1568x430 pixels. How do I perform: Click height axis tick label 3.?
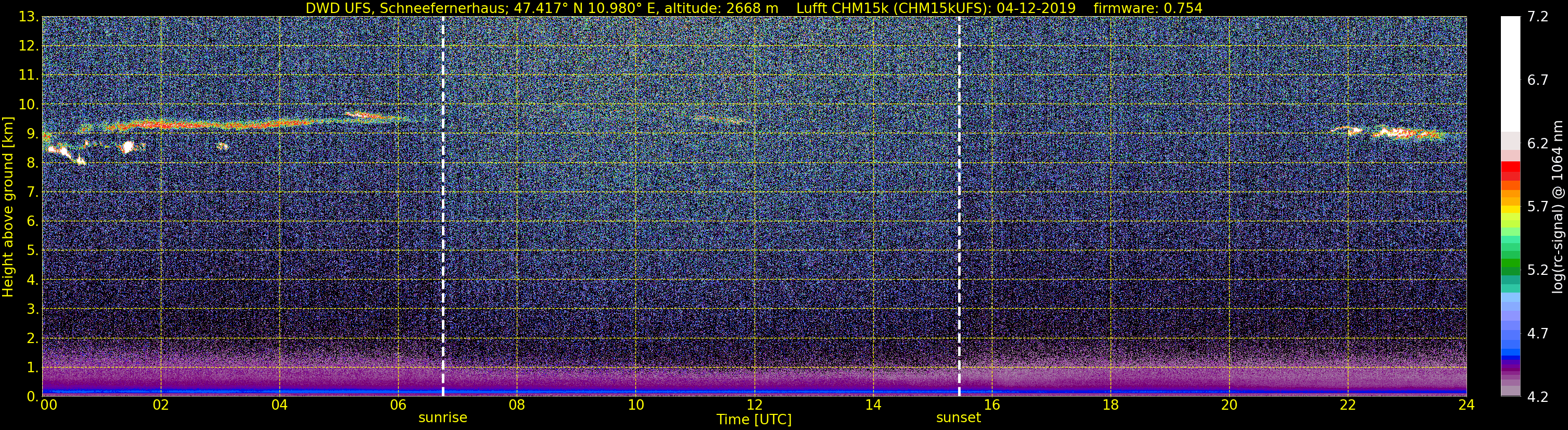(32, 309)
